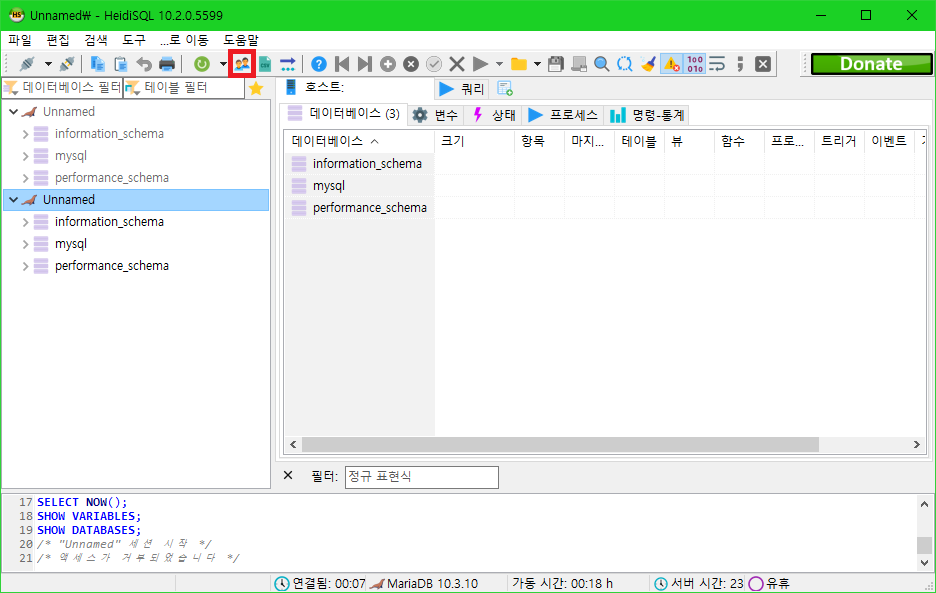
Task: Click the Load SQL file folder icon
Action: (519, 64)
